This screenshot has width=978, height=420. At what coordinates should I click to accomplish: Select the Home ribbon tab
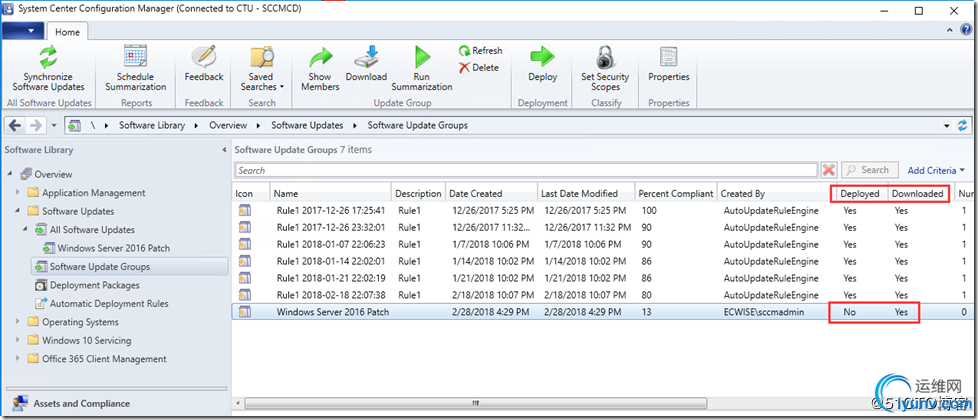[x=67, y=31]
